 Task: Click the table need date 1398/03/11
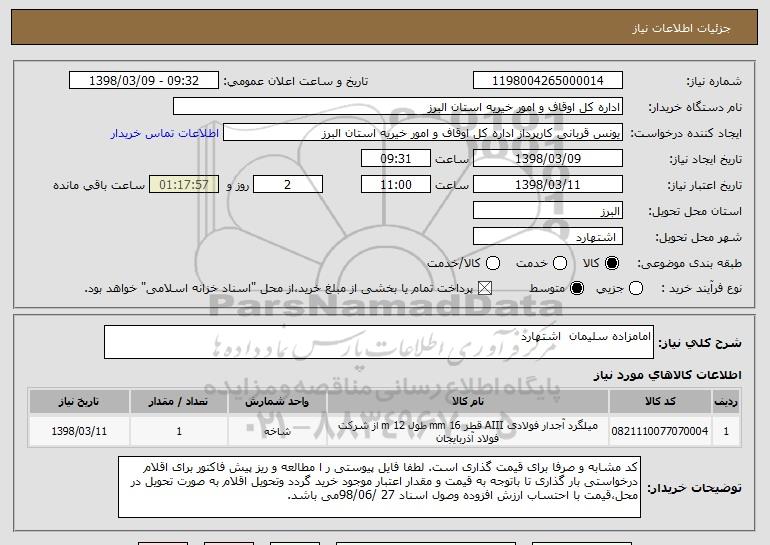click(x=79, y=431)
